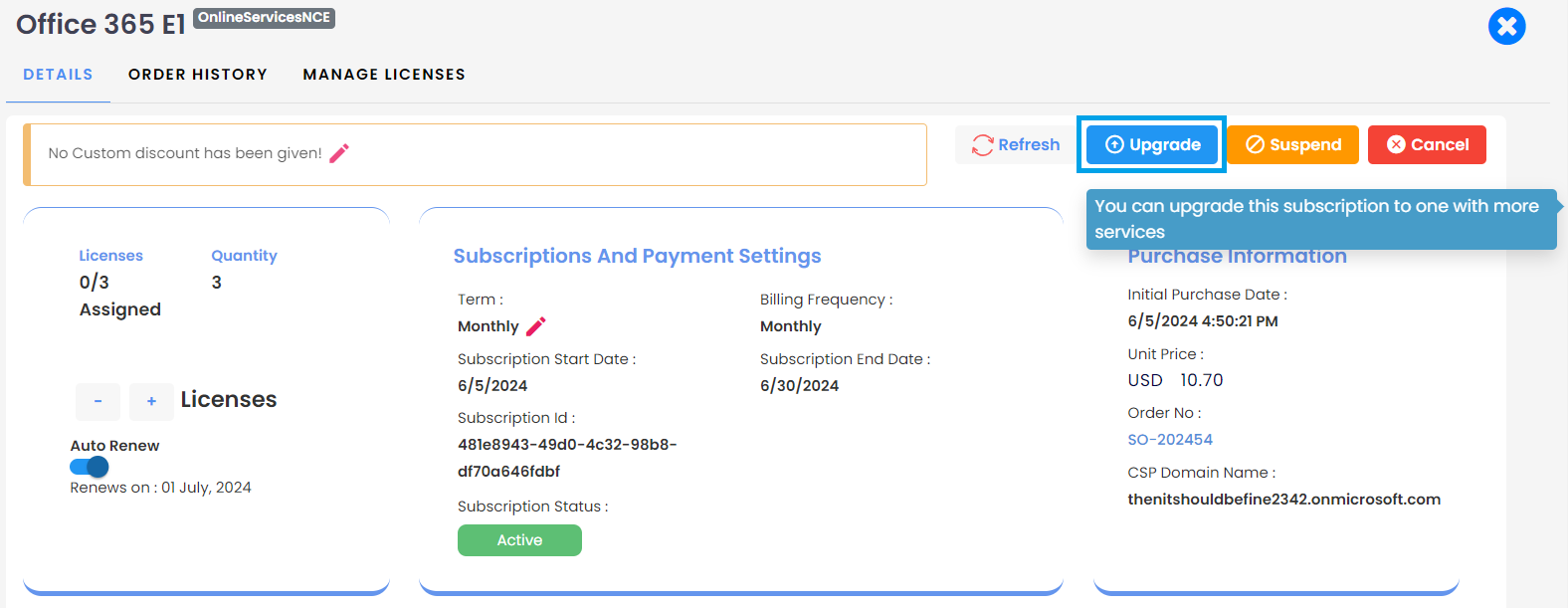The height and width of the screenshot is (608, 1568).
Task: Click the OnlineServicesNCE tag label
Action: pyautogui.click(x=264, y=18)
